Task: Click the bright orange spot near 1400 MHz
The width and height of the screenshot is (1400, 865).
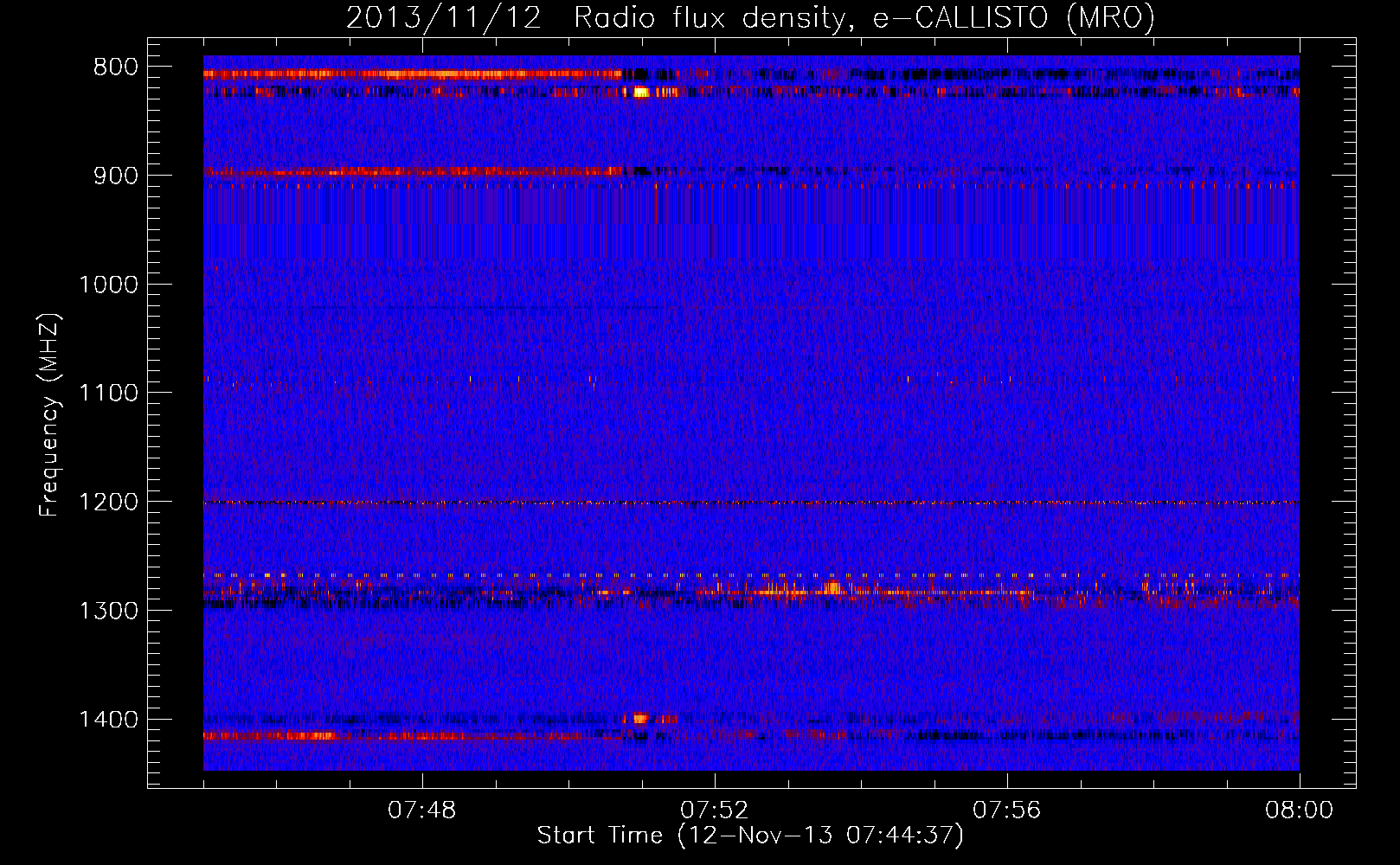Action: [640, 718]
